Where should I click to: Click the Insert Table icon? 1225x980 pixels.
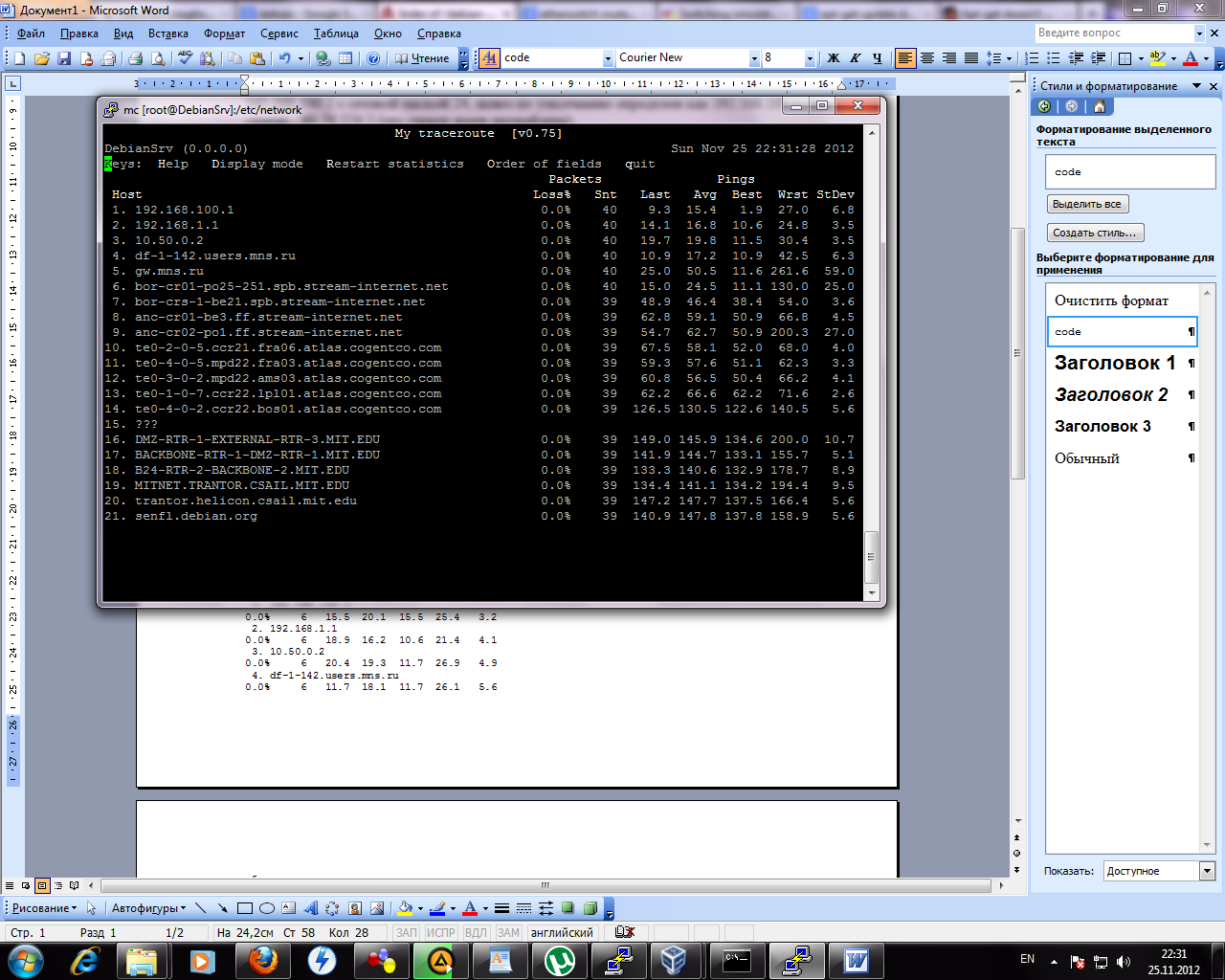point(345,58)
